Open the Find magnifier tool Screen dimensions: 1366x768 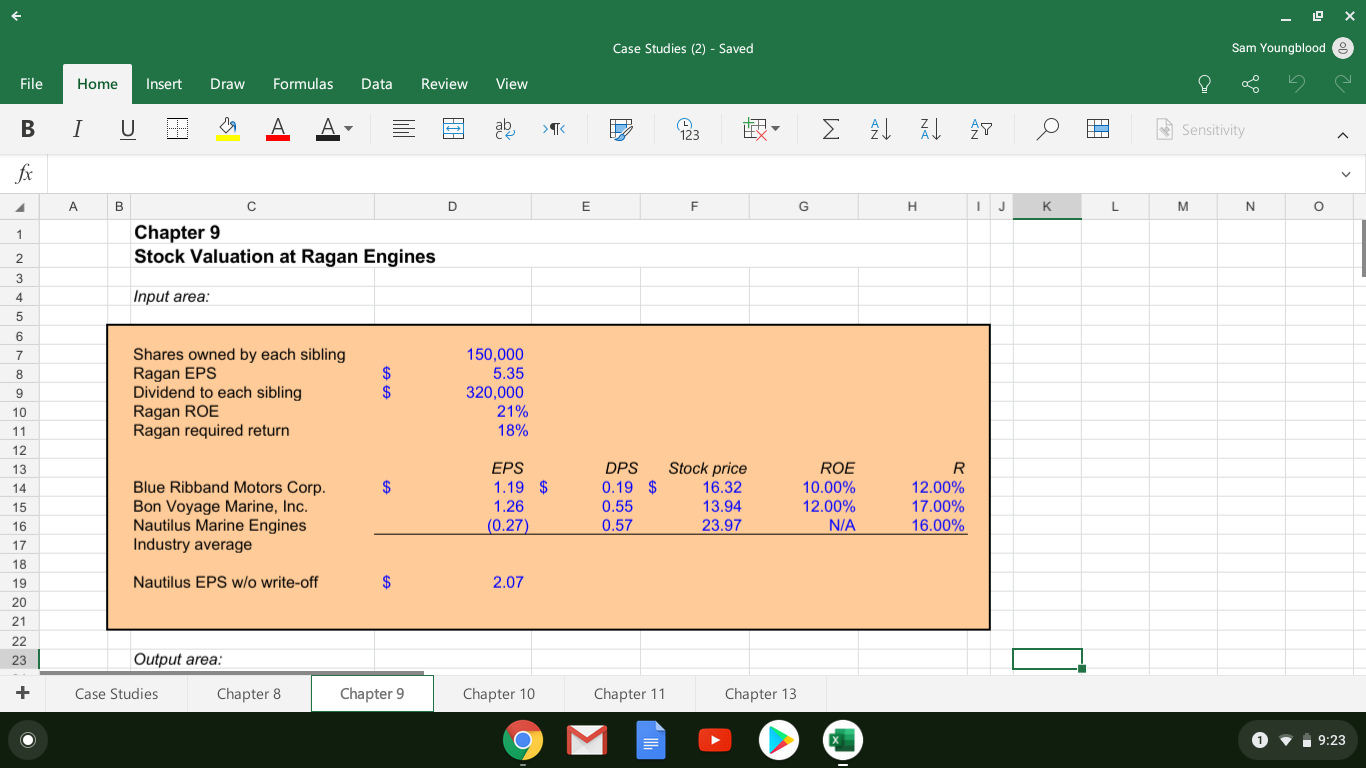tap(1048, 130)
